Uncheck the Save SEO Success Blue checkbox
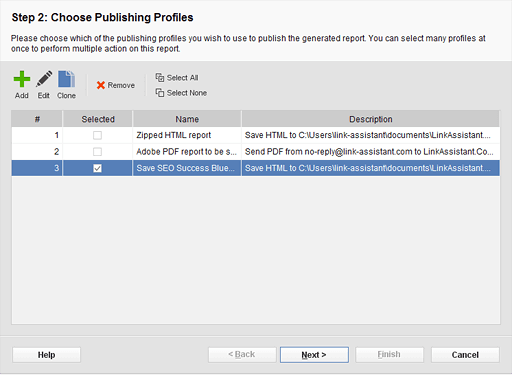The image size is (512, 375). [97, 168]
